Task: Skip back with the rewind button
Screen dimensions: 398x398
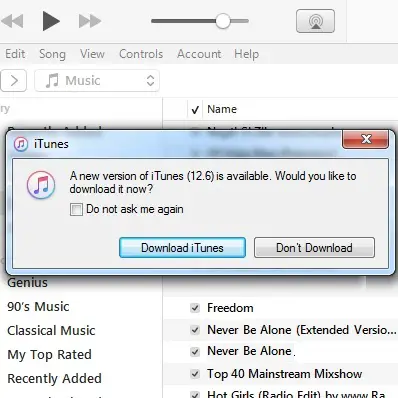Action: [12, 21]
